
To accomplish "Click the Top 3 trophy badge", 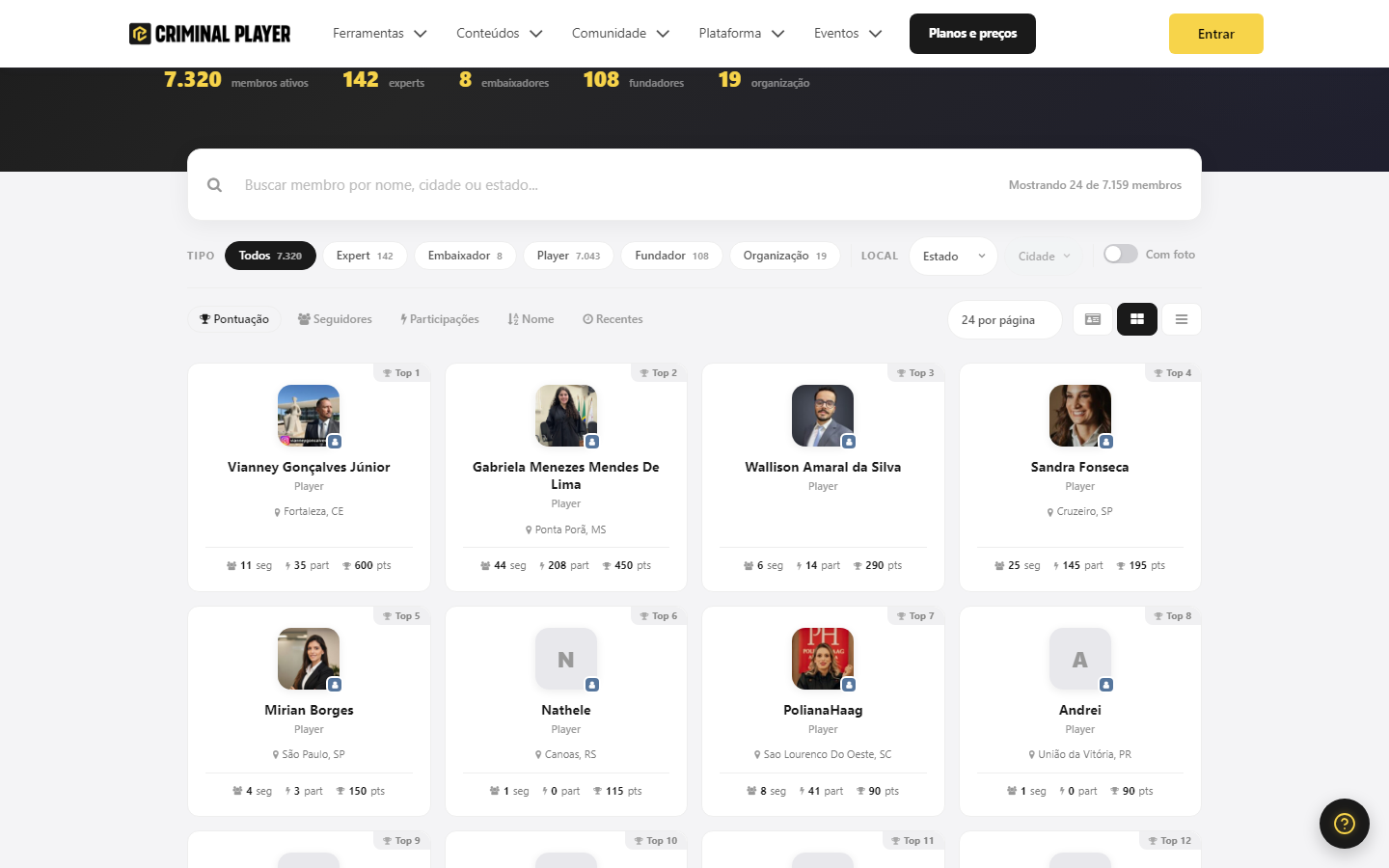I will [x=915, y=373].
